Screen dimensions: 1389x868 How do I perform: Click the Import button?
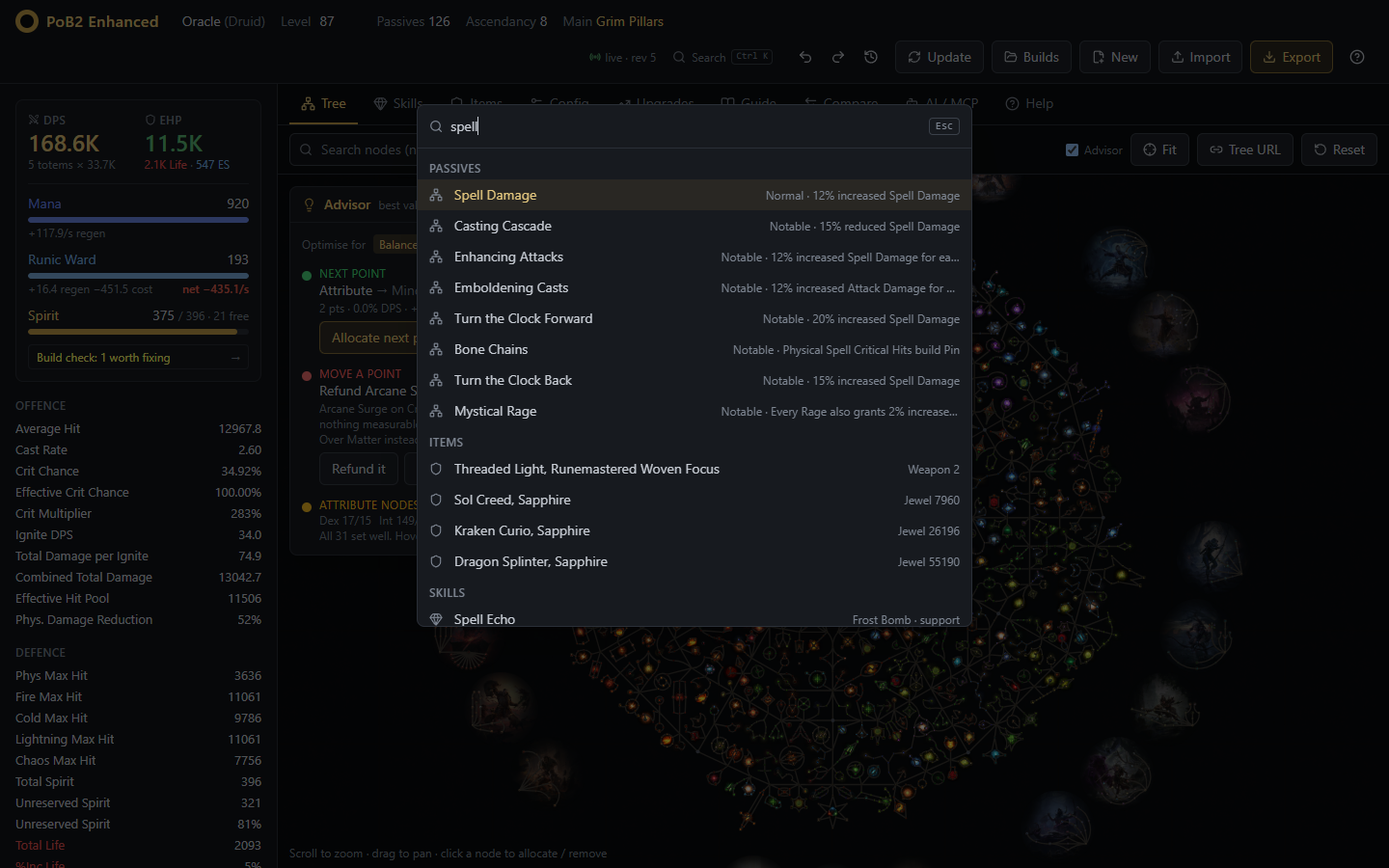pyautogui.click(x=1201, y=57)
